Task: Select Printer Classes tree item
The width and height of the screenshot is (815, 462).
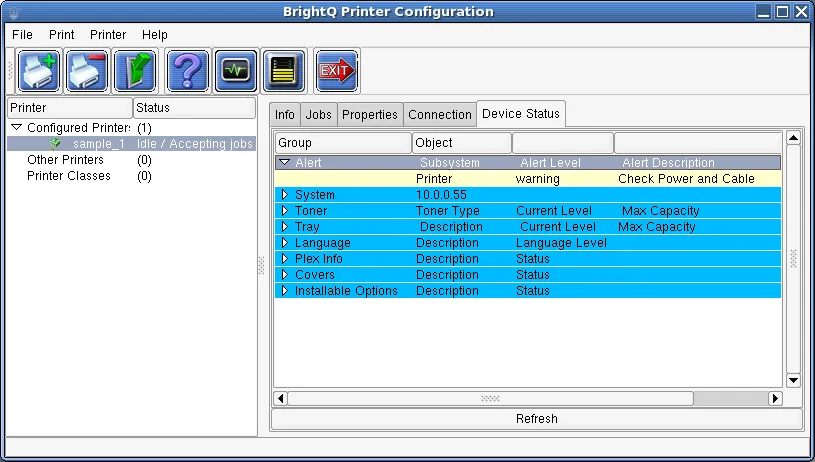Action: click(x=69, y=176)
